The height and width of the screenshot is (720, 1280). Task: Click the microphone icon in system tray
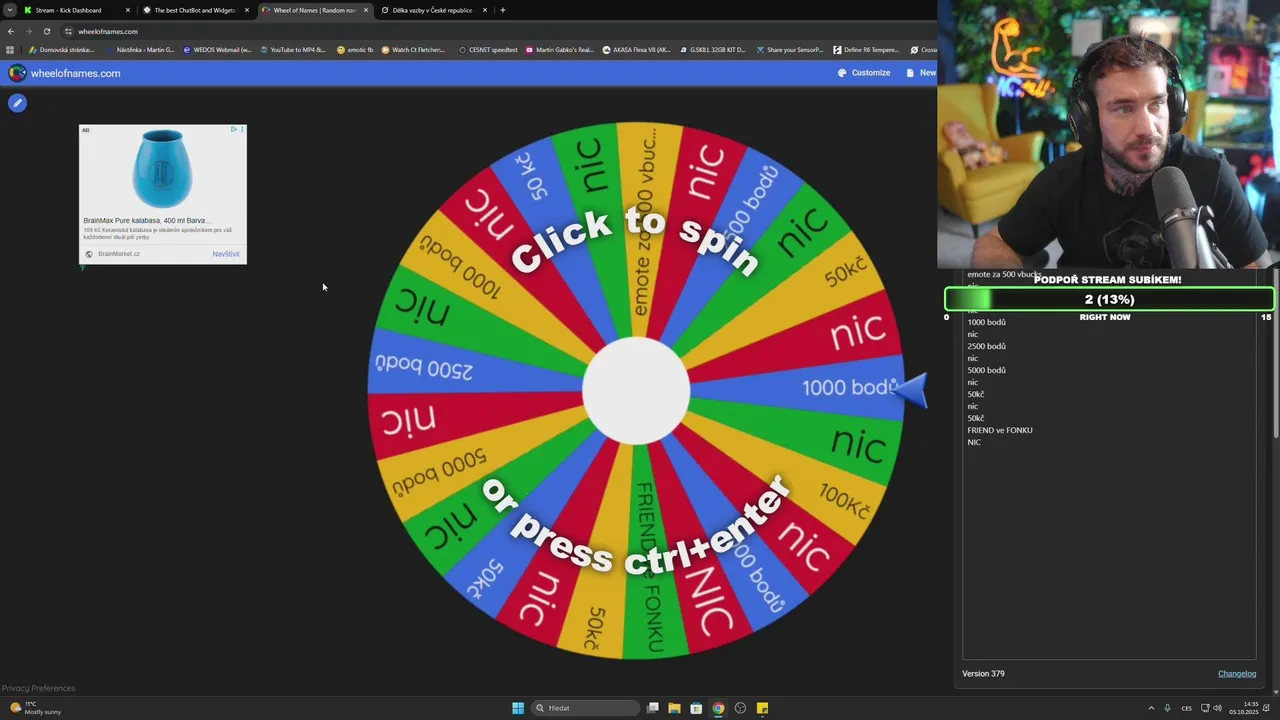point(1167,708)
